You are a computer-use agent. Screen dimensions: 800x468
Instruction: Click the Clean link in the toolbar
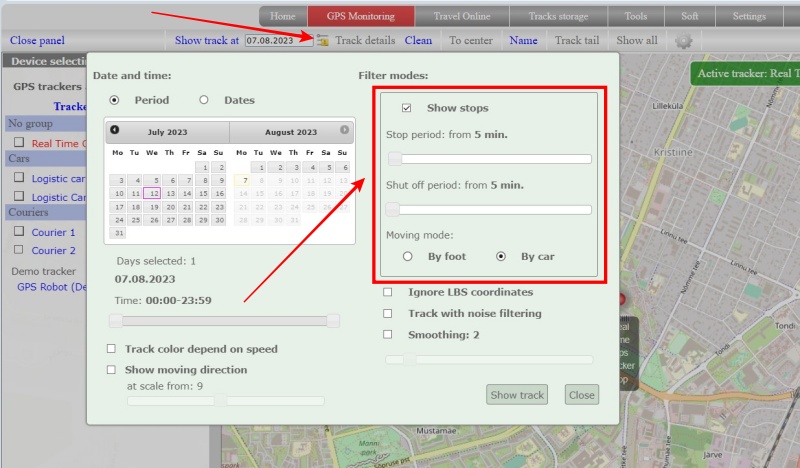click(418, 41)
